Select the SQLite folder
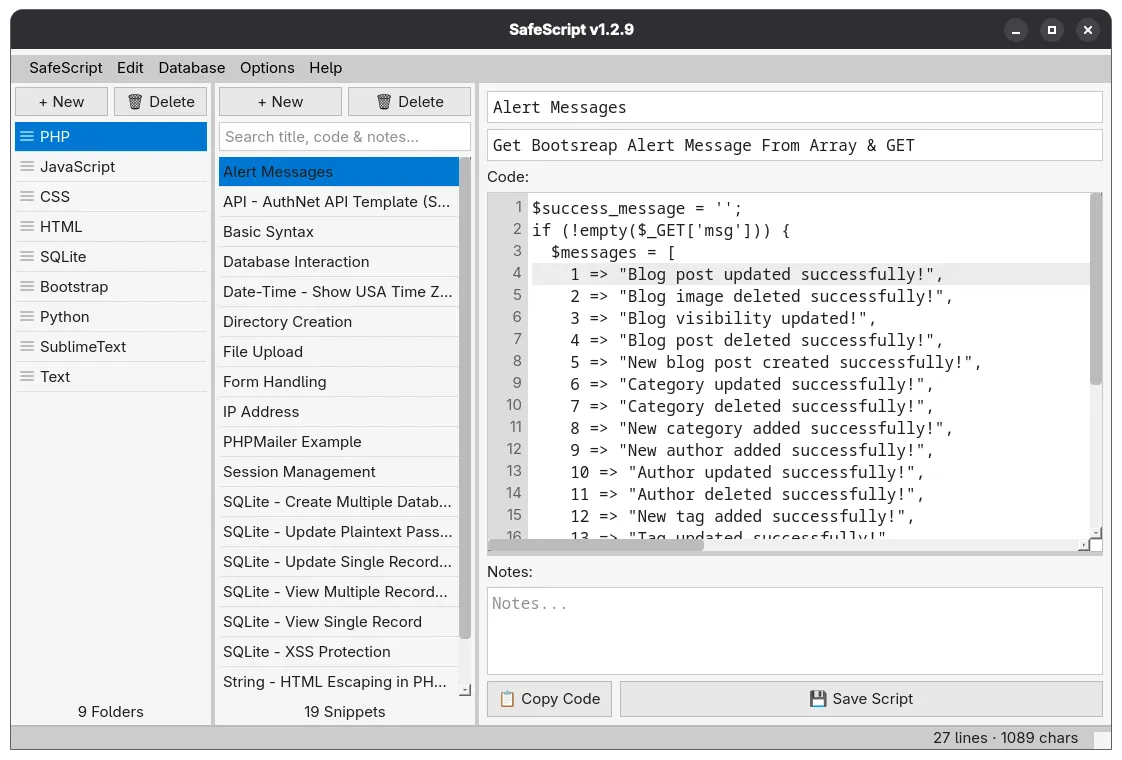This screenshot has width=1122, height=760. pos(111,256)
